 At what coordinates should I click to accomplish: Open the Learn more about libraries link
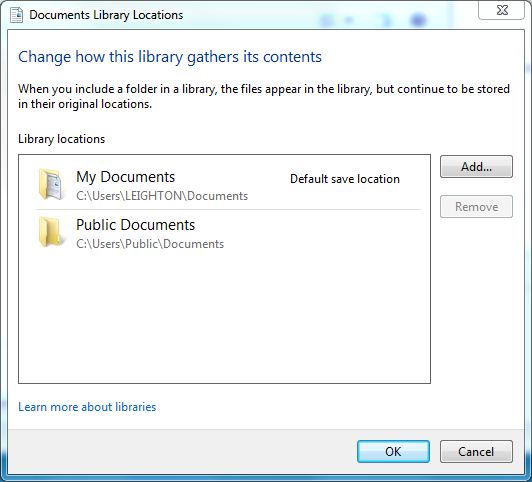(x=87, y=407)
